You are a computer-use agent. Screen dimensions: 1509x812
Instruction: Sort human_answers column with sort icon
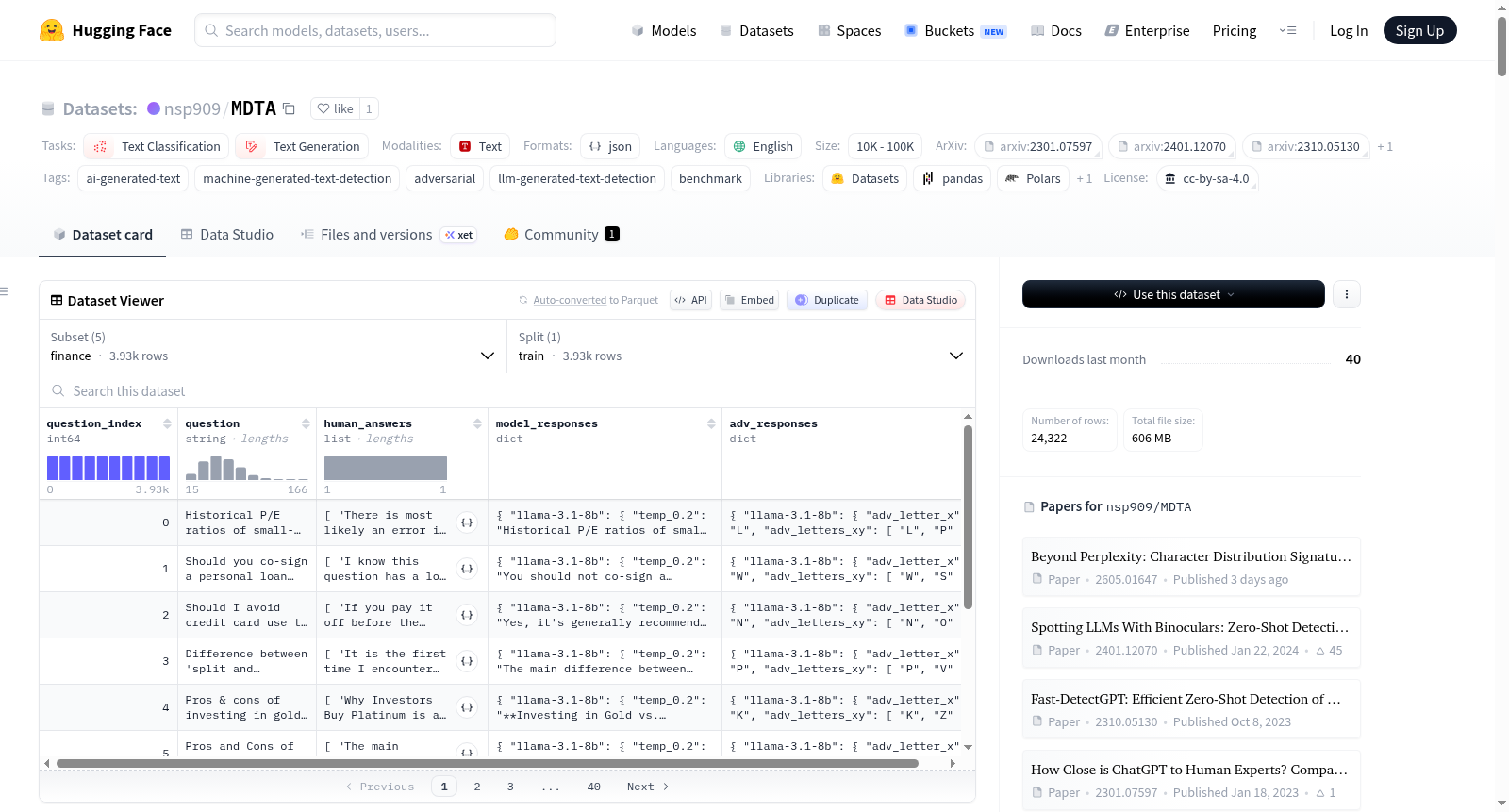477,423
